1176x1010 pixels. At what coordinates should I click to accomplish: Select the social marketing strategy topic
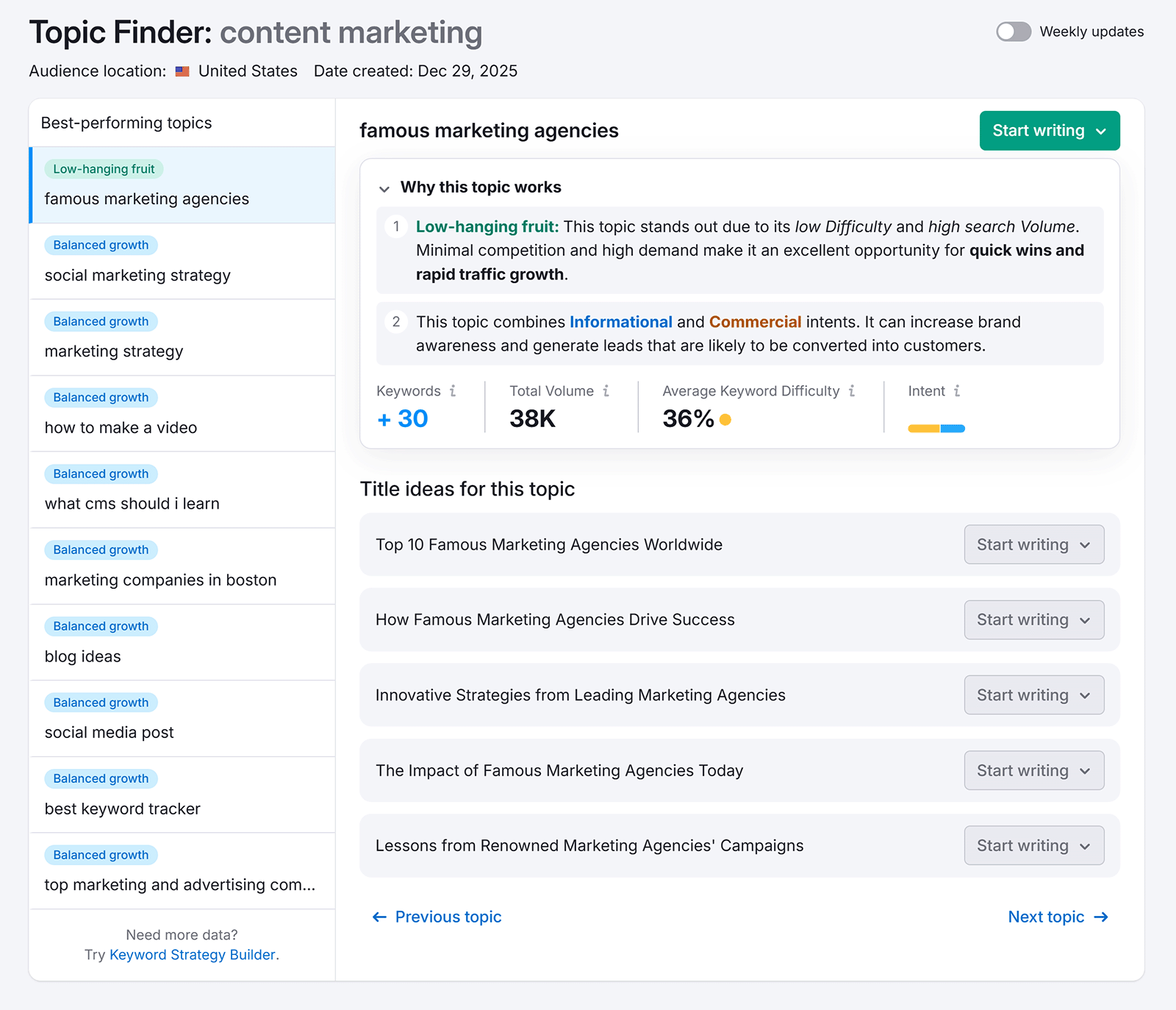pos(137,275)
